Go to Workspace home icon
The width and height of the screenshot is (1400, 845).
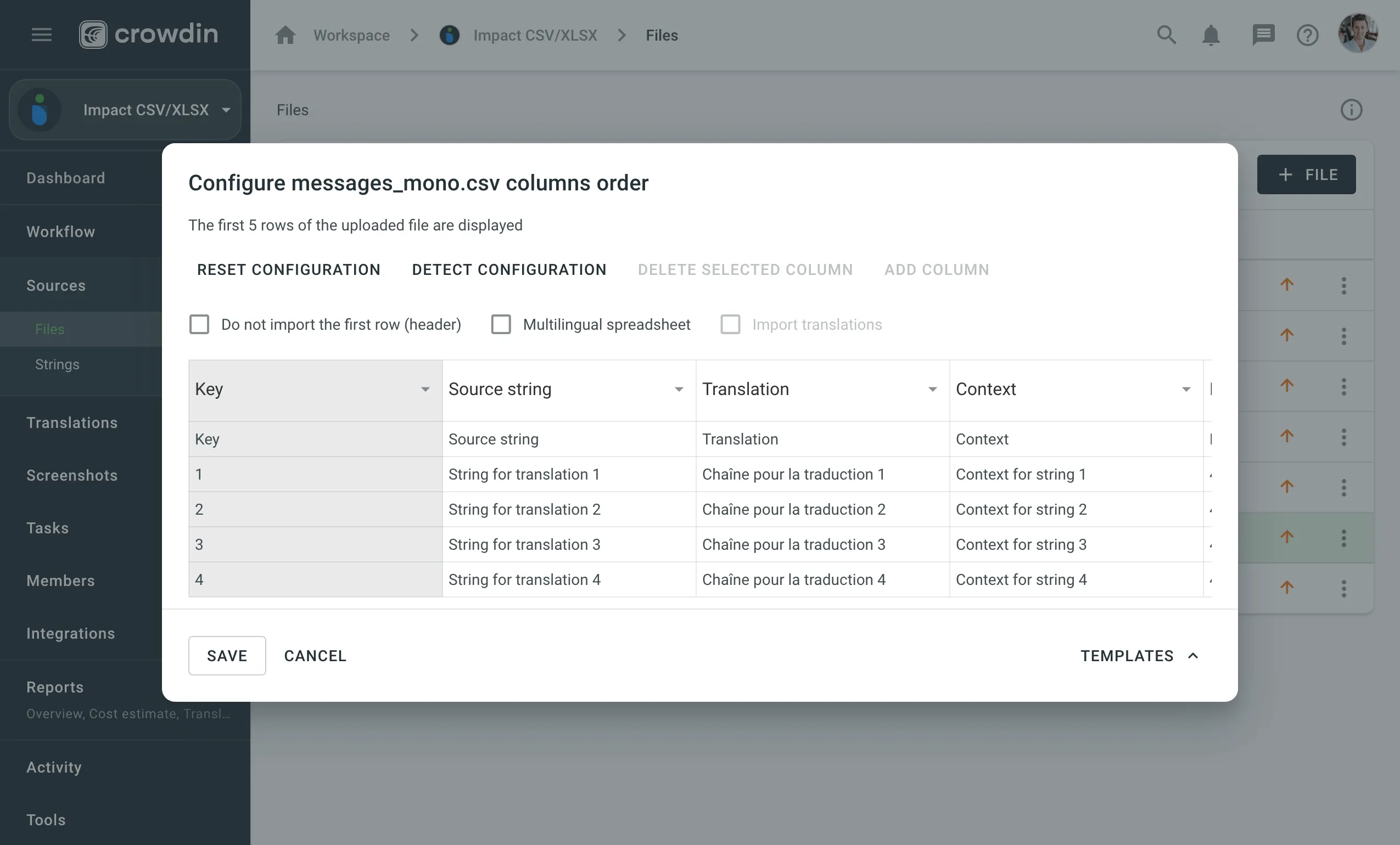pos(285,35)
